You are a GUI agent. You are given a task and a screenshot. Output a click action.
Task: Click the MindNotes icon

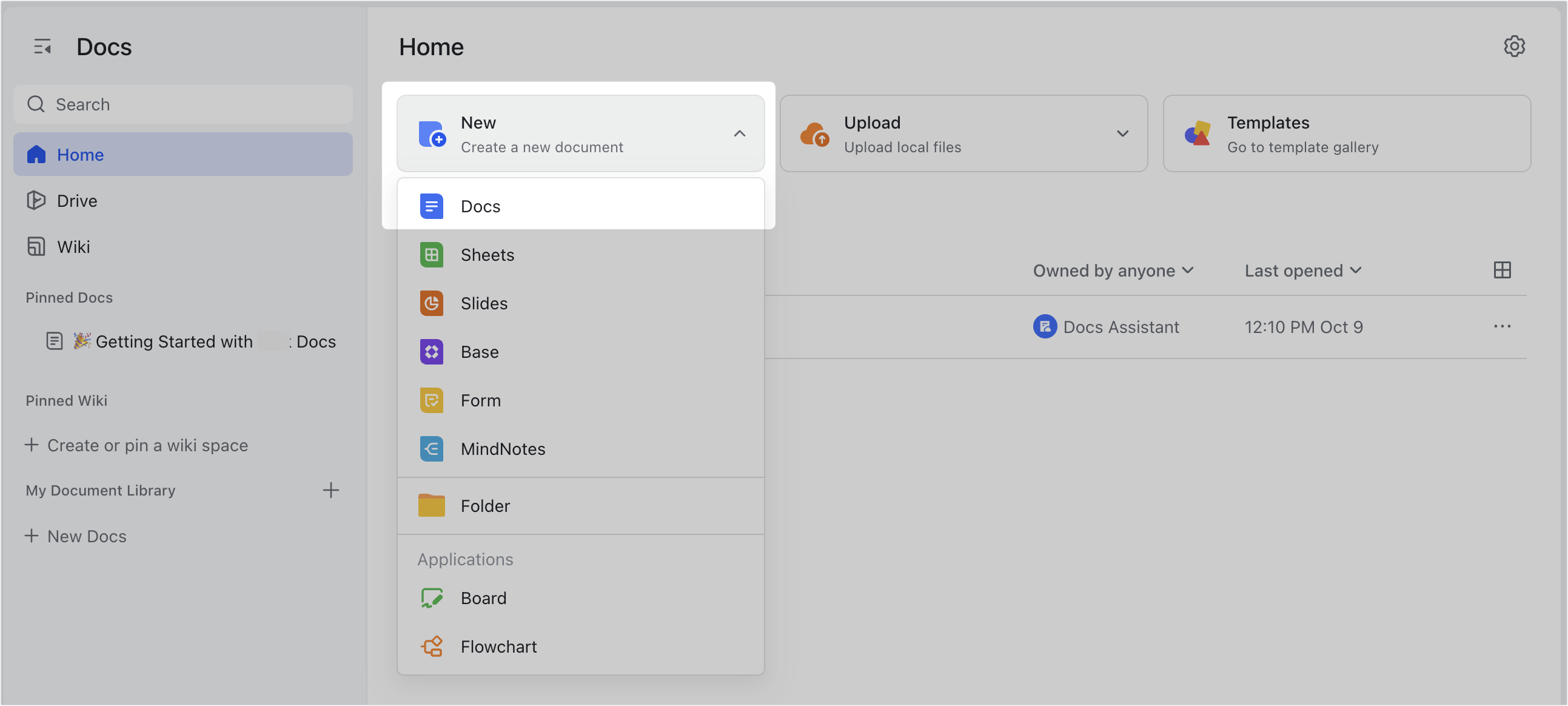(x=432, y=449)
